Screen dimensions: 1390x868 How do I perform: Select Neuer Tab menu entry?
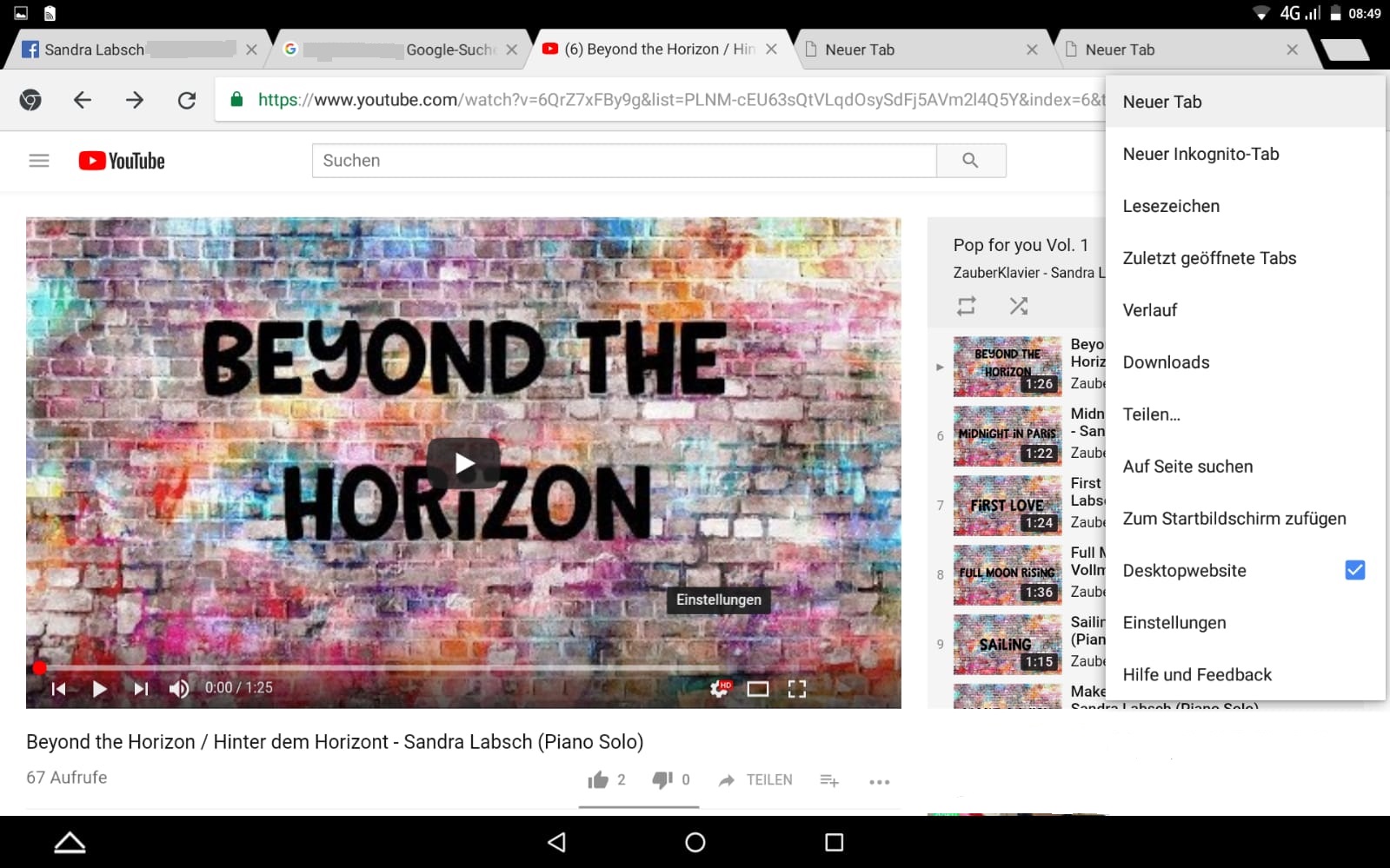[x=1245, y=102]
